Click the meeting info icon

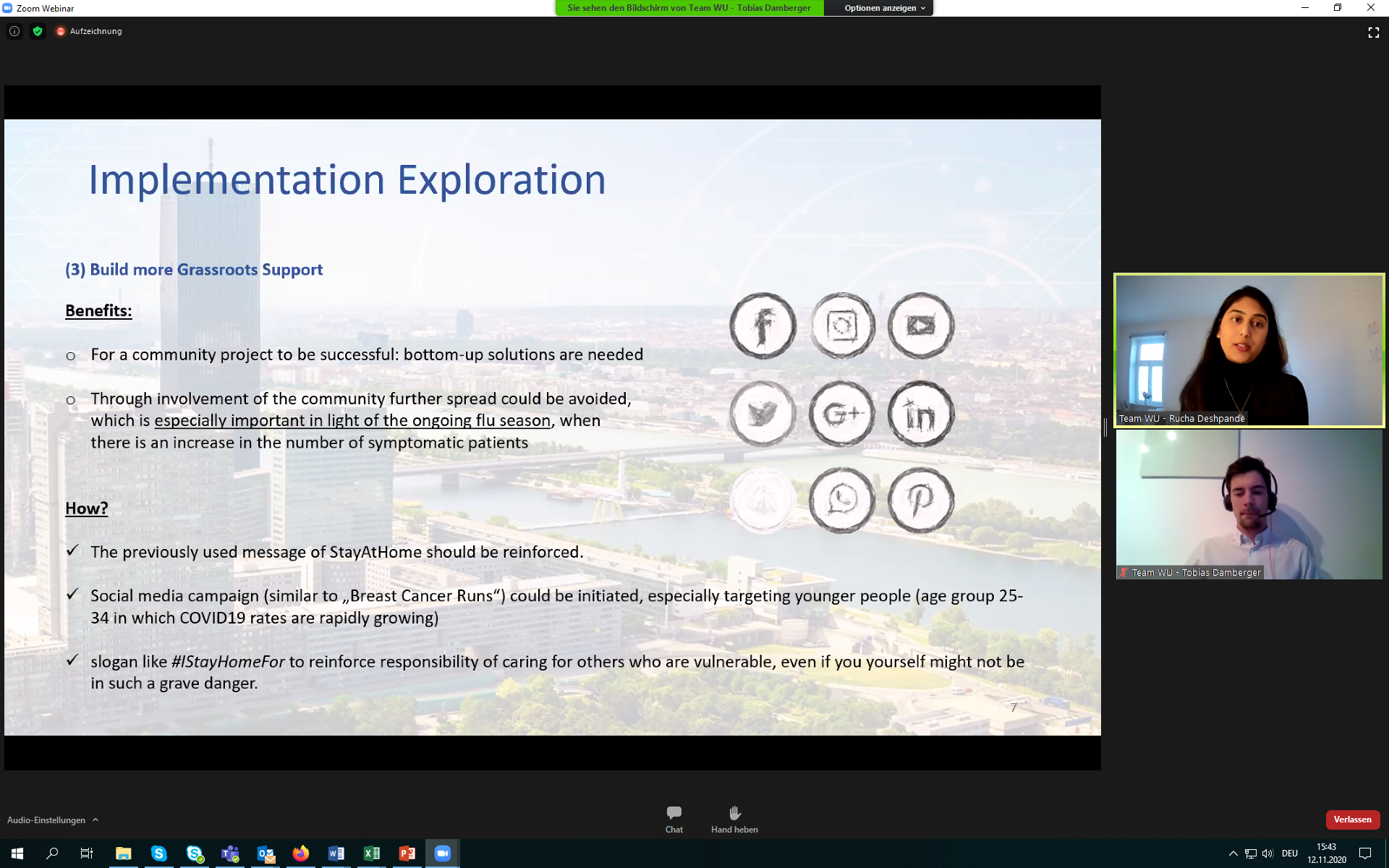(14, 31)
